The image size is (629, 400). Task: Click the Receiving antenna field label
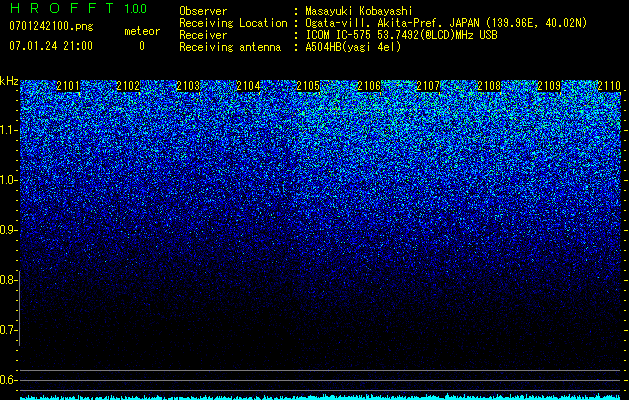230,47
